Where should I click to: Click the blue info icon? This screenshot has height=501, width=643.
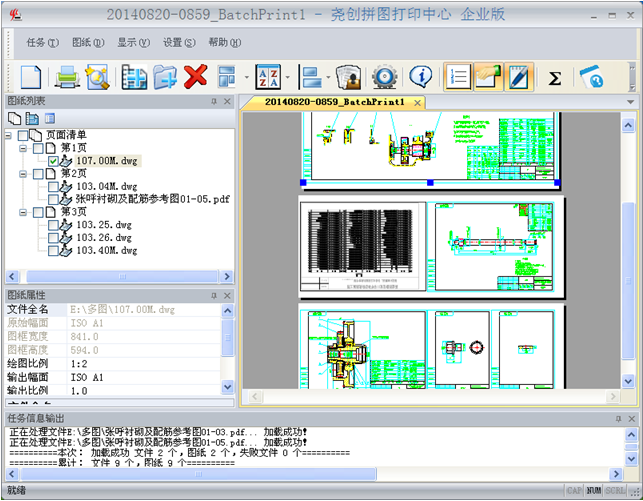coord(420,77)
